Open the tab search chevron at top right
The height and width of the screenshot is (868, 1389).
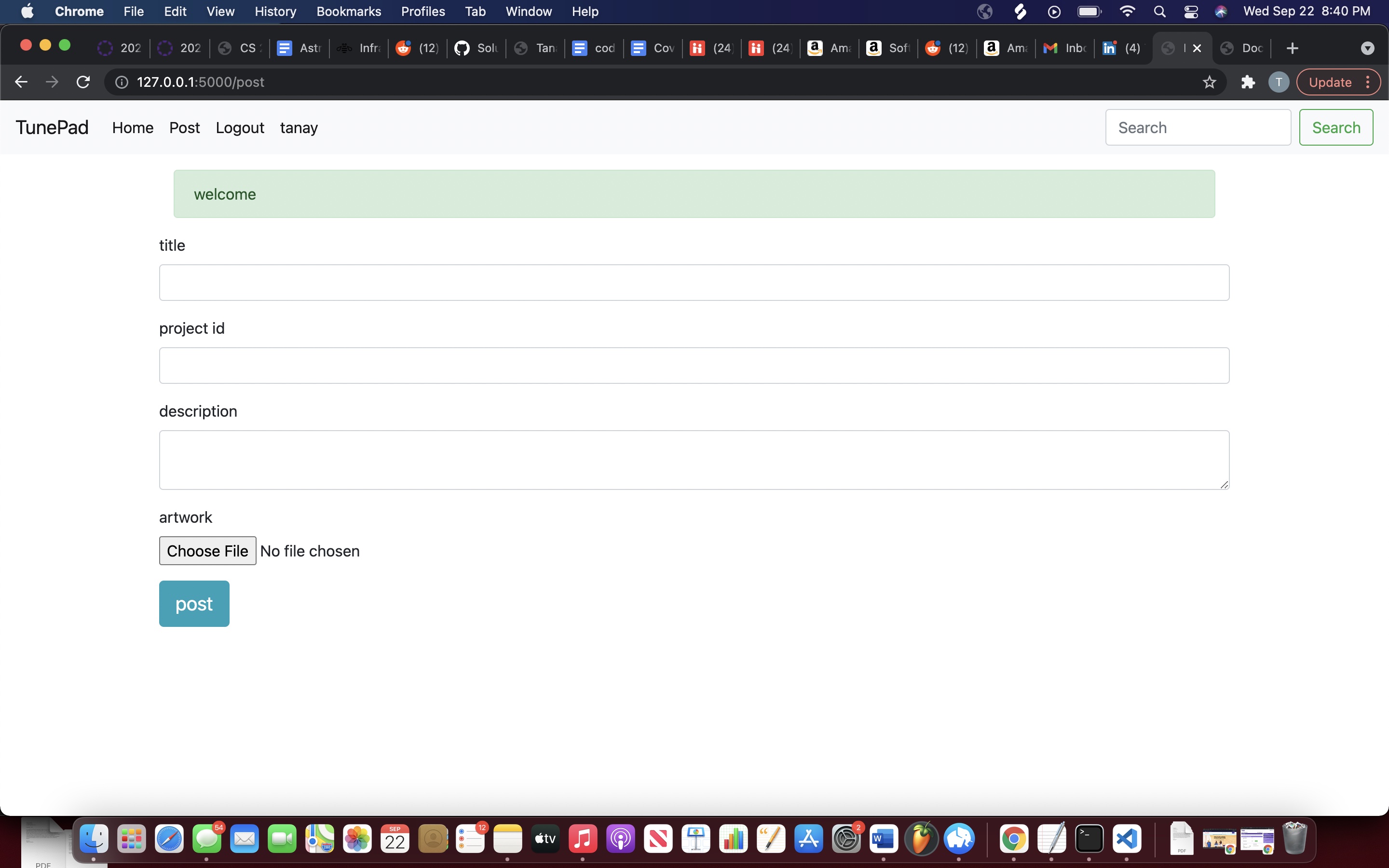tap(1367, 48)
